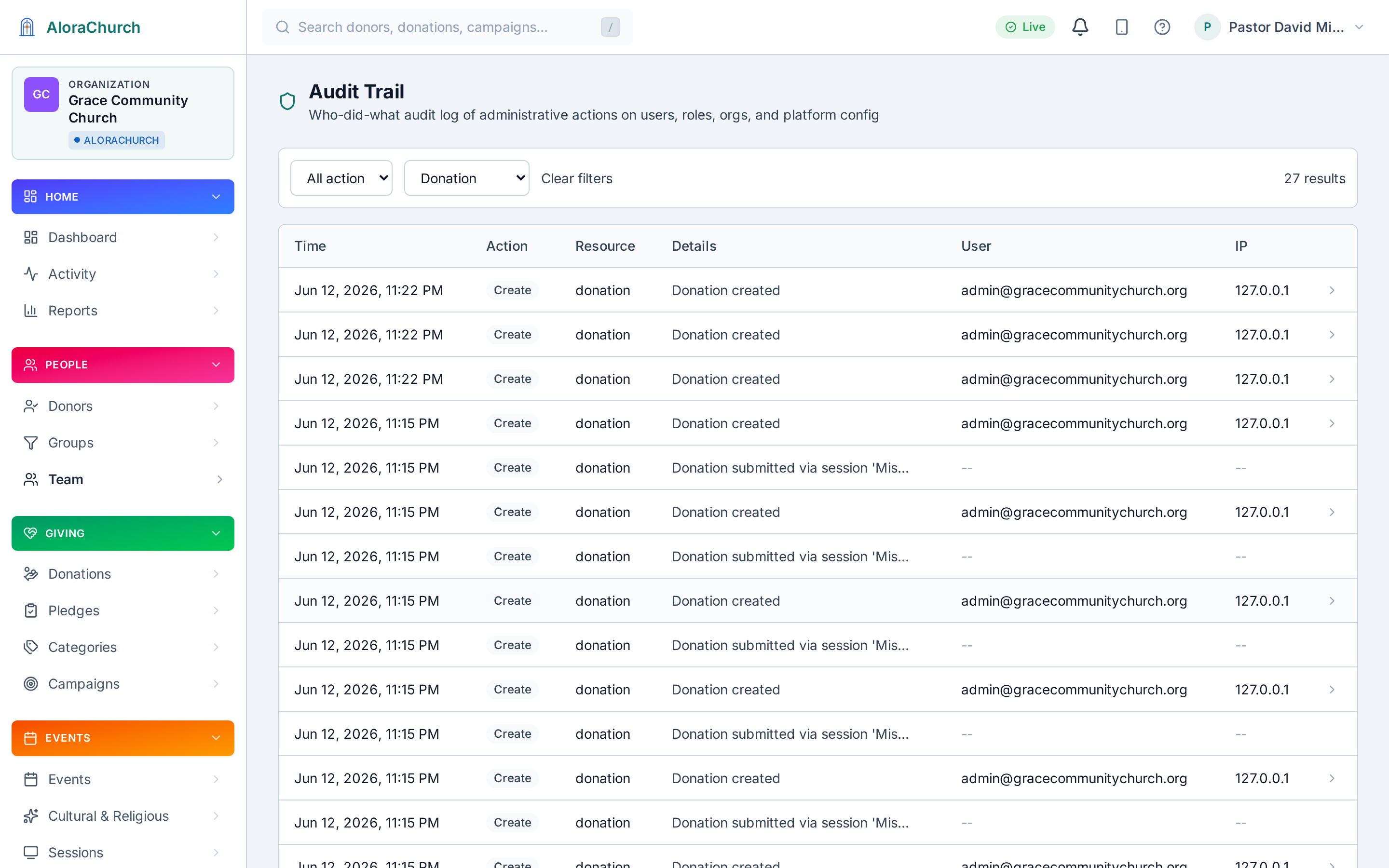
Task: Click the Audit Trail page title
Action: (x=356, y=92)
